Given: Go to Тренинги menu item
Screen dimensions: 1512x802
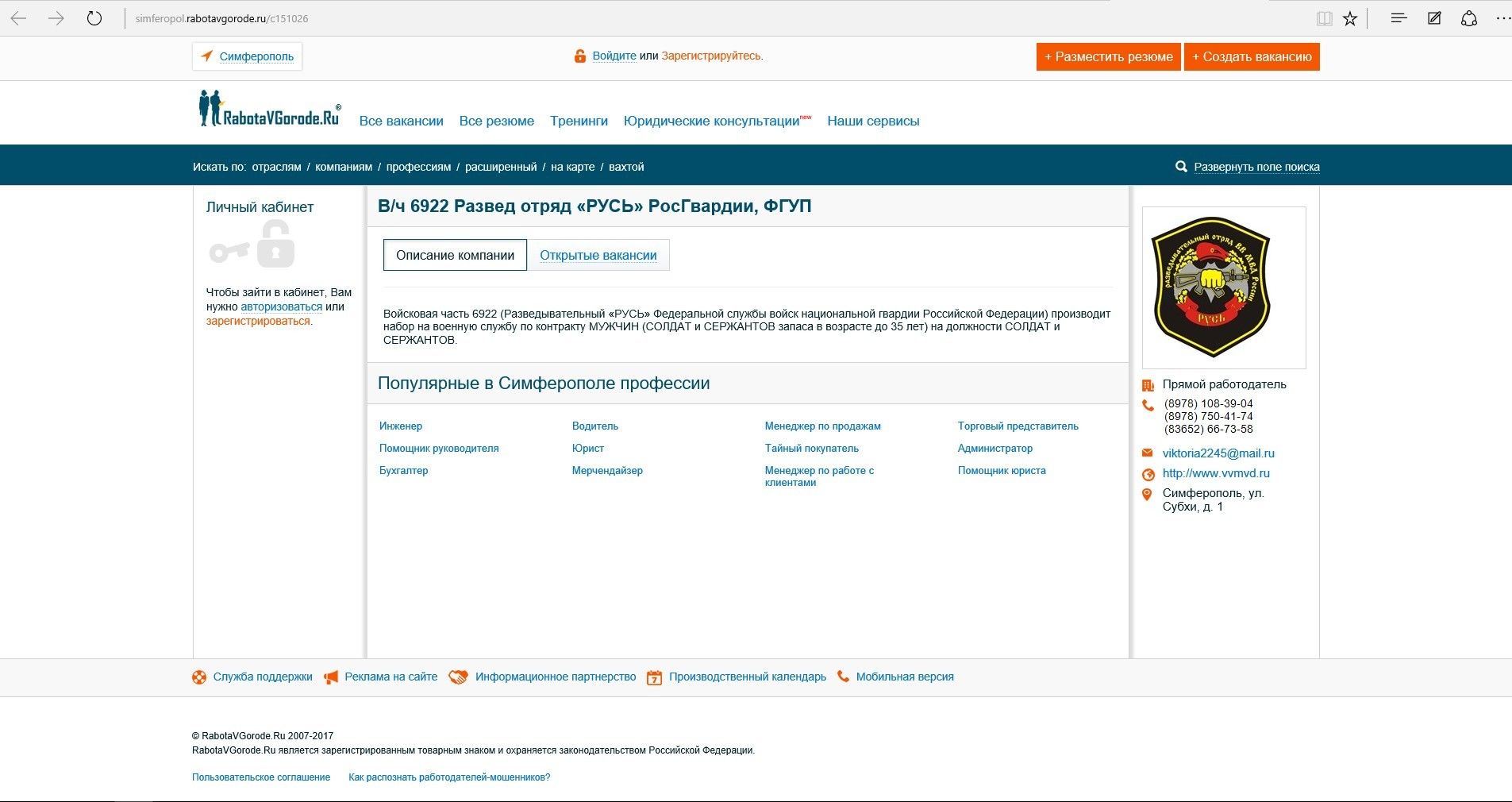Looking at the screenshot, I should point(579,121).
